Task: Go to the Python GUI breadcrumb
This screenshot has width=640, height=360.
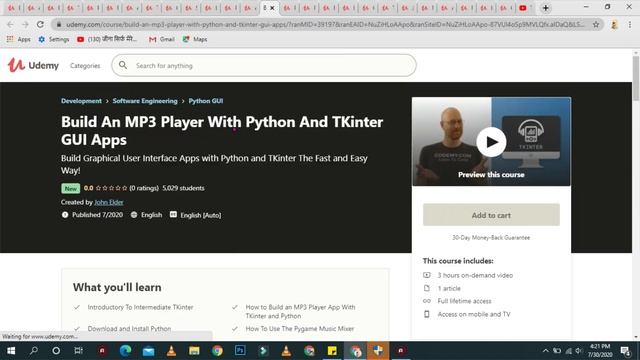Action: [206, 101]
